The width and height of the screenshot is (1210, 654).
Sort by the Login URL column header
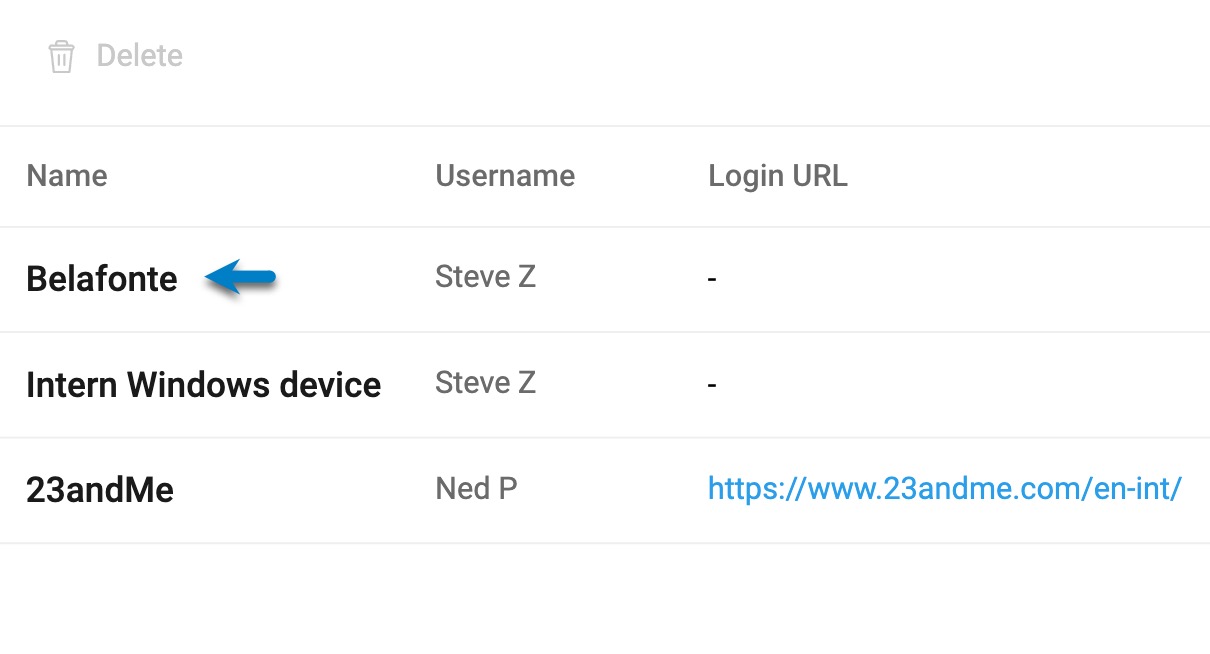tap(778, 176)
